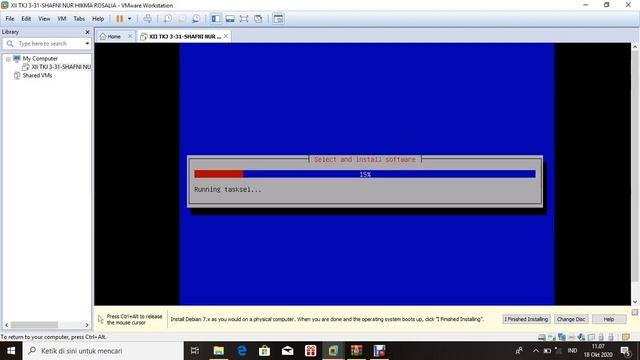
Task: Click the Running tasksel status text
Action: [228, 189]
